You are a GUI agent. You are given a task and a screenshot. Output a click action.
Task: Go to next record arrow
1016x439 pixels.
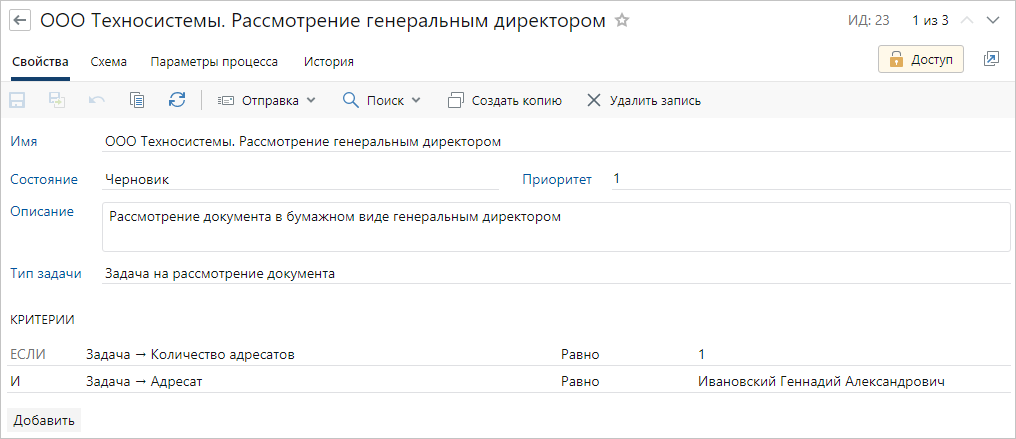(992, 21)
